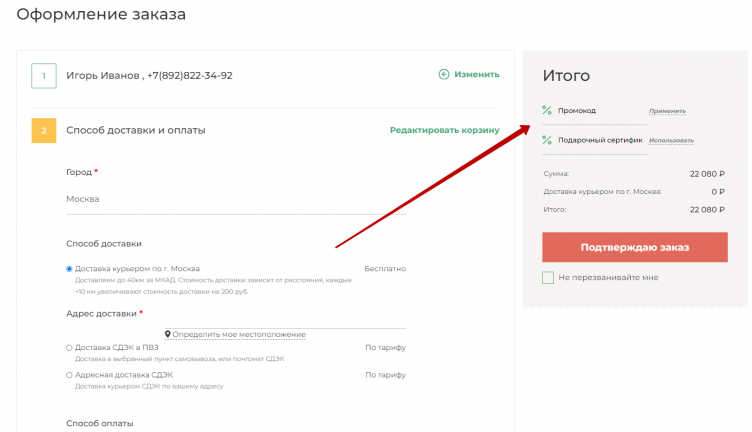Click Применить next to promo code
The width and height of the screenshot is (752, 432).
coord(667,111)
